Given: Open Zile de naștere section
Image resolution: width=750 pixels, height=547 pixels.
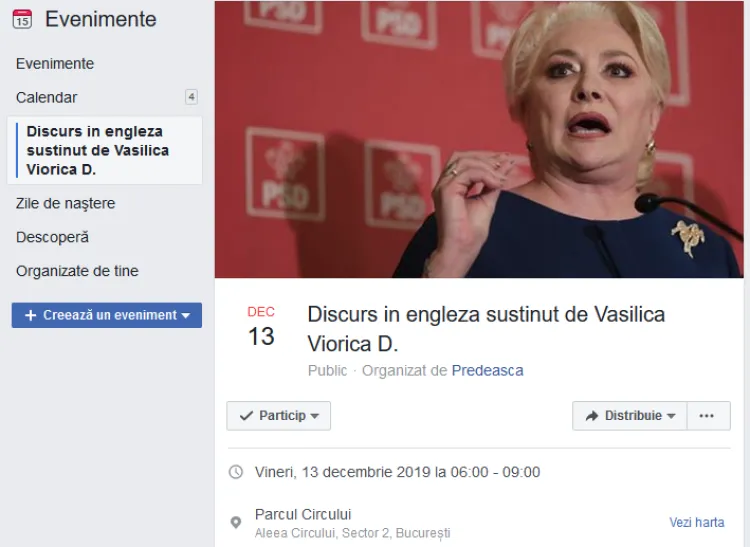Looking at the screenshot, I should coord(66,203).
